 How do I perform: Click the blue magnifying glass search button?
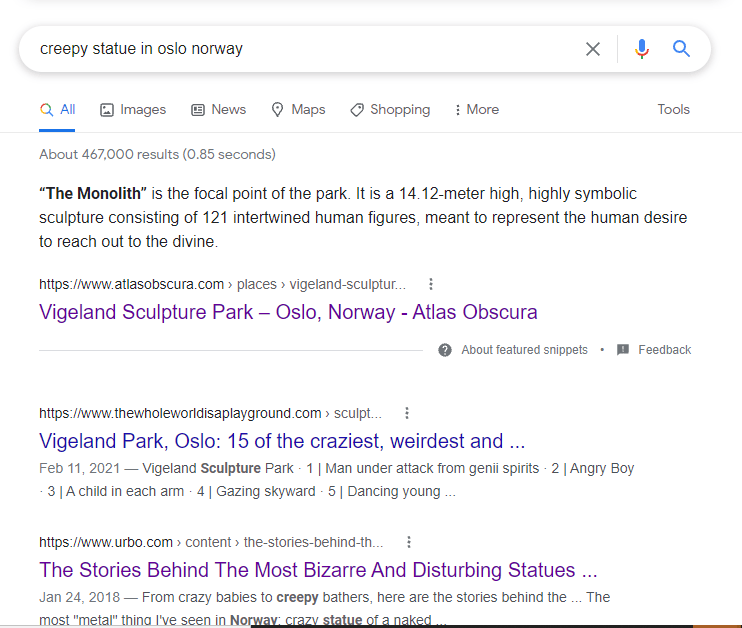pos(681,49)
